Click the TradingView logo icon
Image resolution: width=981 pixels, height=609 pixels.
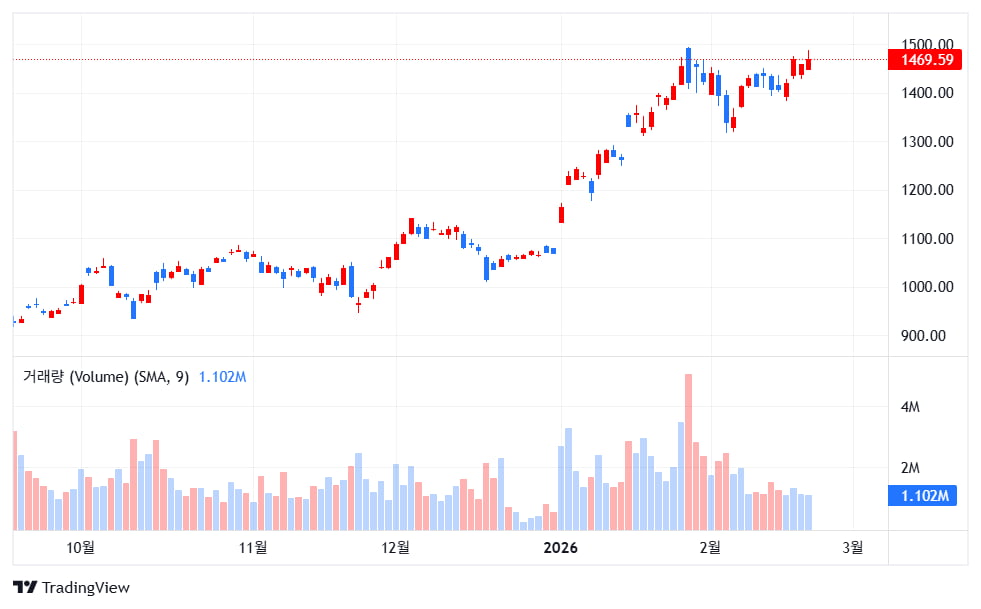(25, 588)
